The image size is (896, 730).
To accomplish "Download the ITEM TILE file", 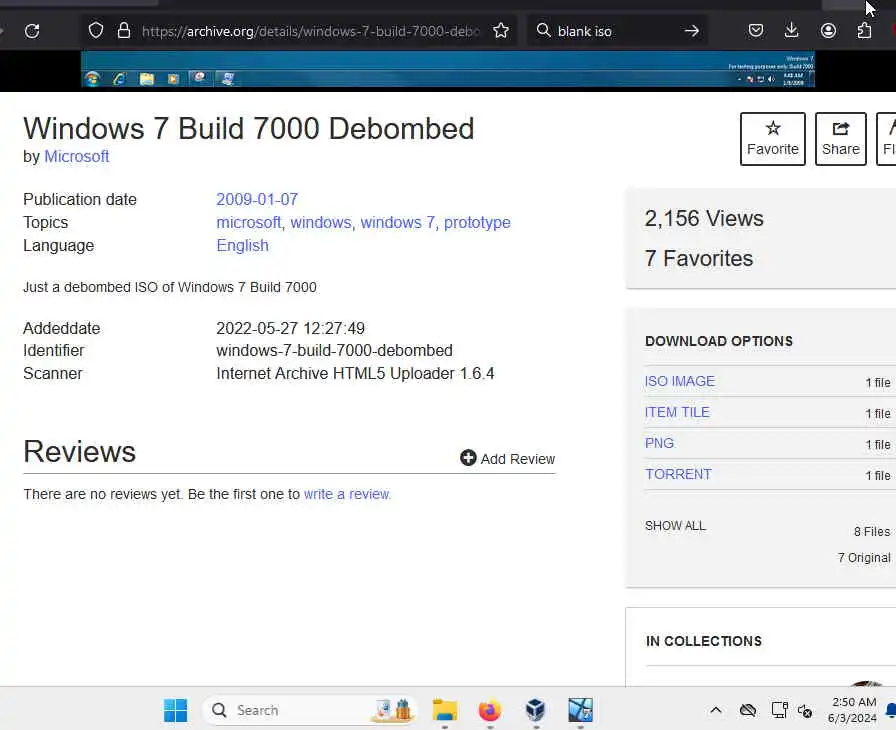I will (677, 412).
